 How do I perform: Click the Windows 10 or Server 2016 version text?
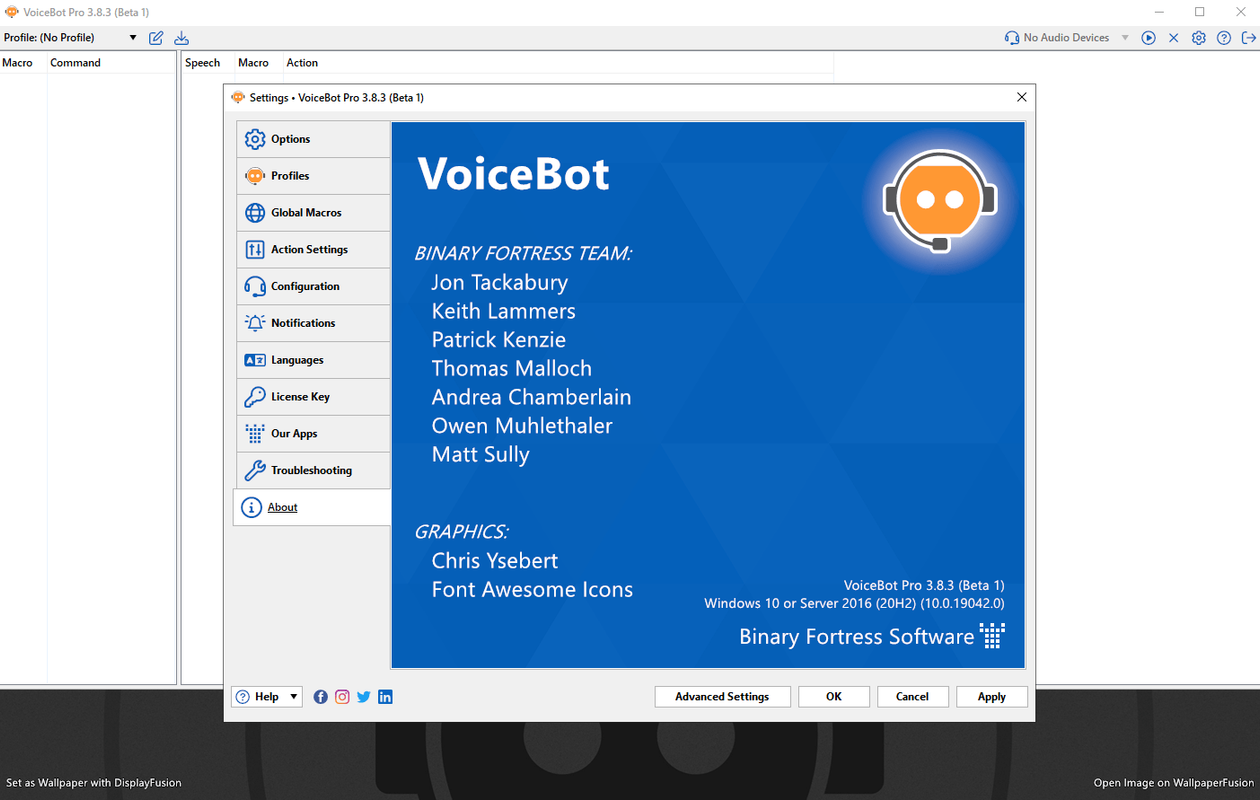pos(854,604)
